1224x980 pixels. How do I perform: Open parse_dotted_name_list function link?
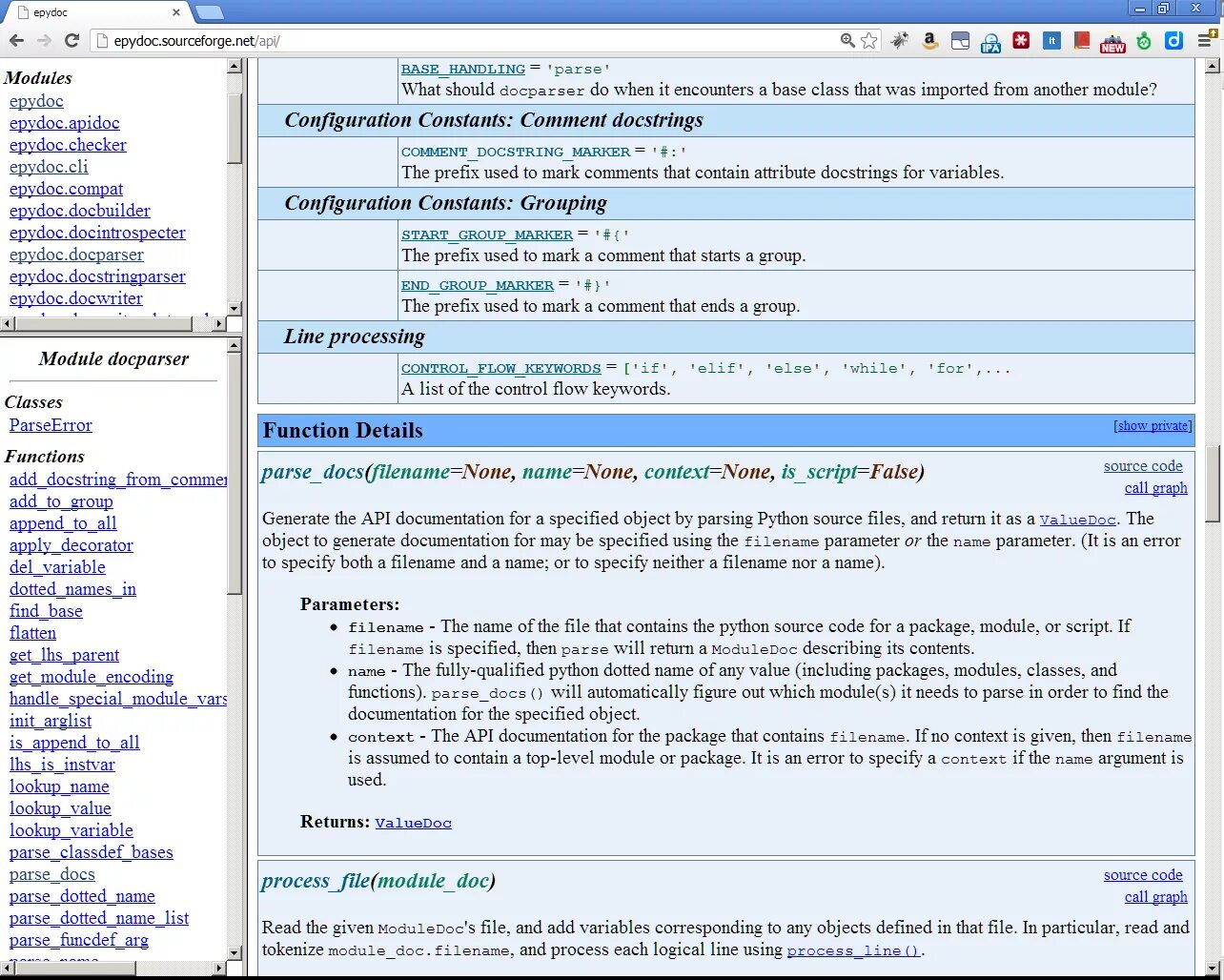[x=99, y=918]
